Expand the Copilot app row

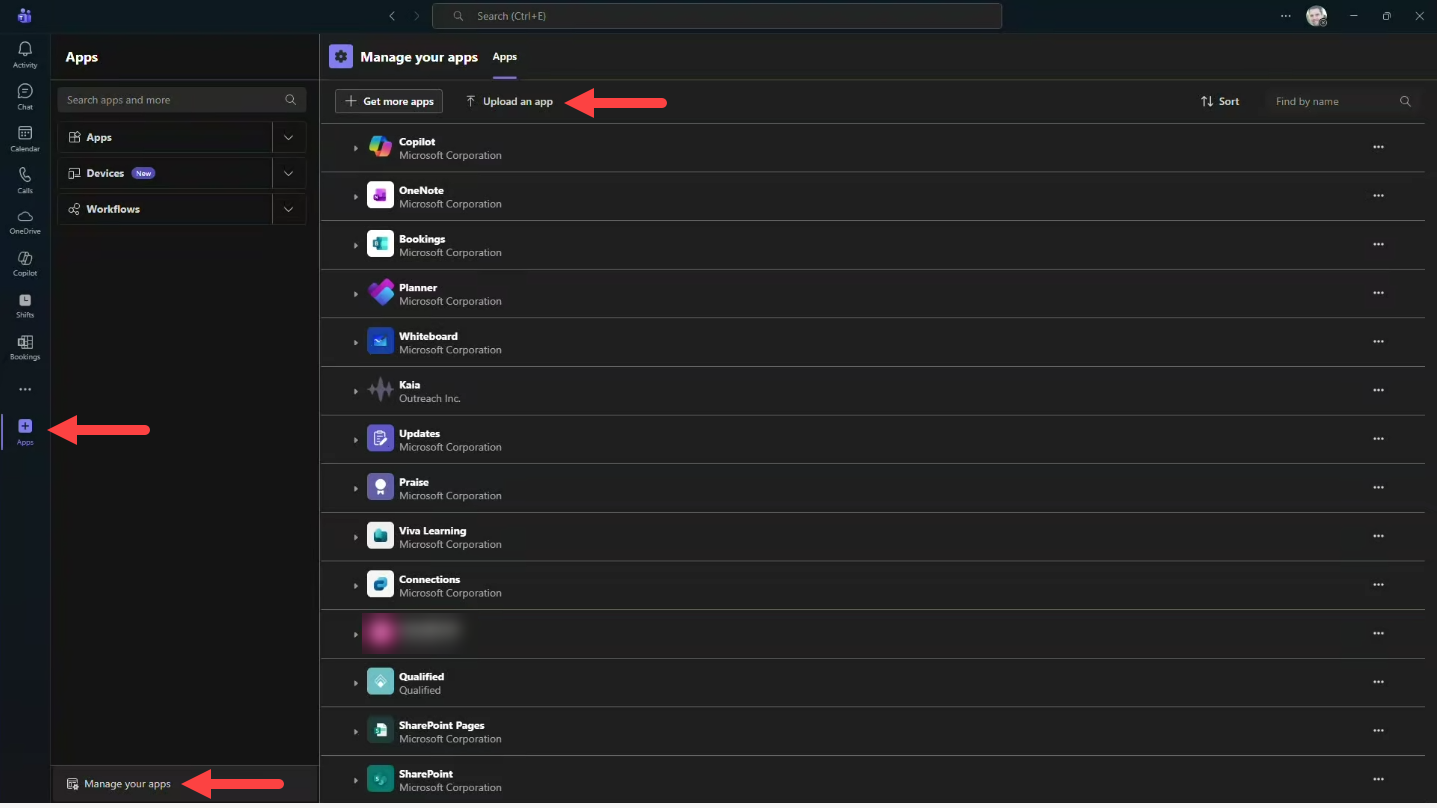click(x=356, y=147)
